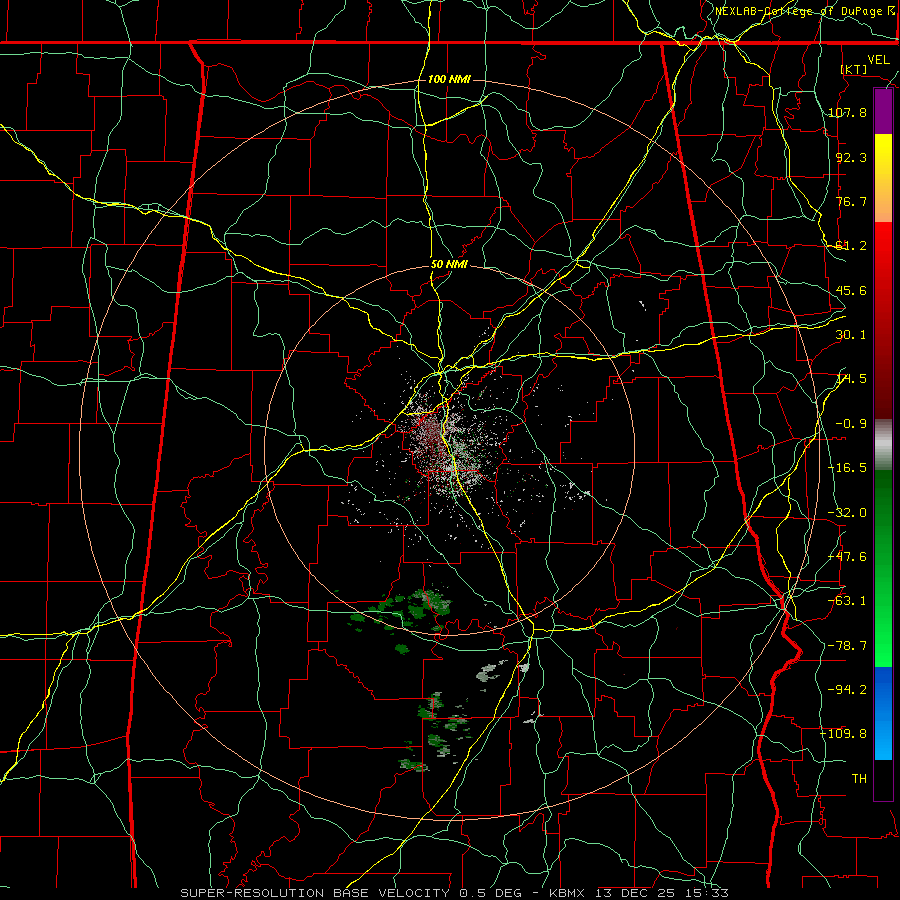Viewport: 900px width, 900px height.
Task: Click the -32.0 legend value
Action: click(847, 513)
